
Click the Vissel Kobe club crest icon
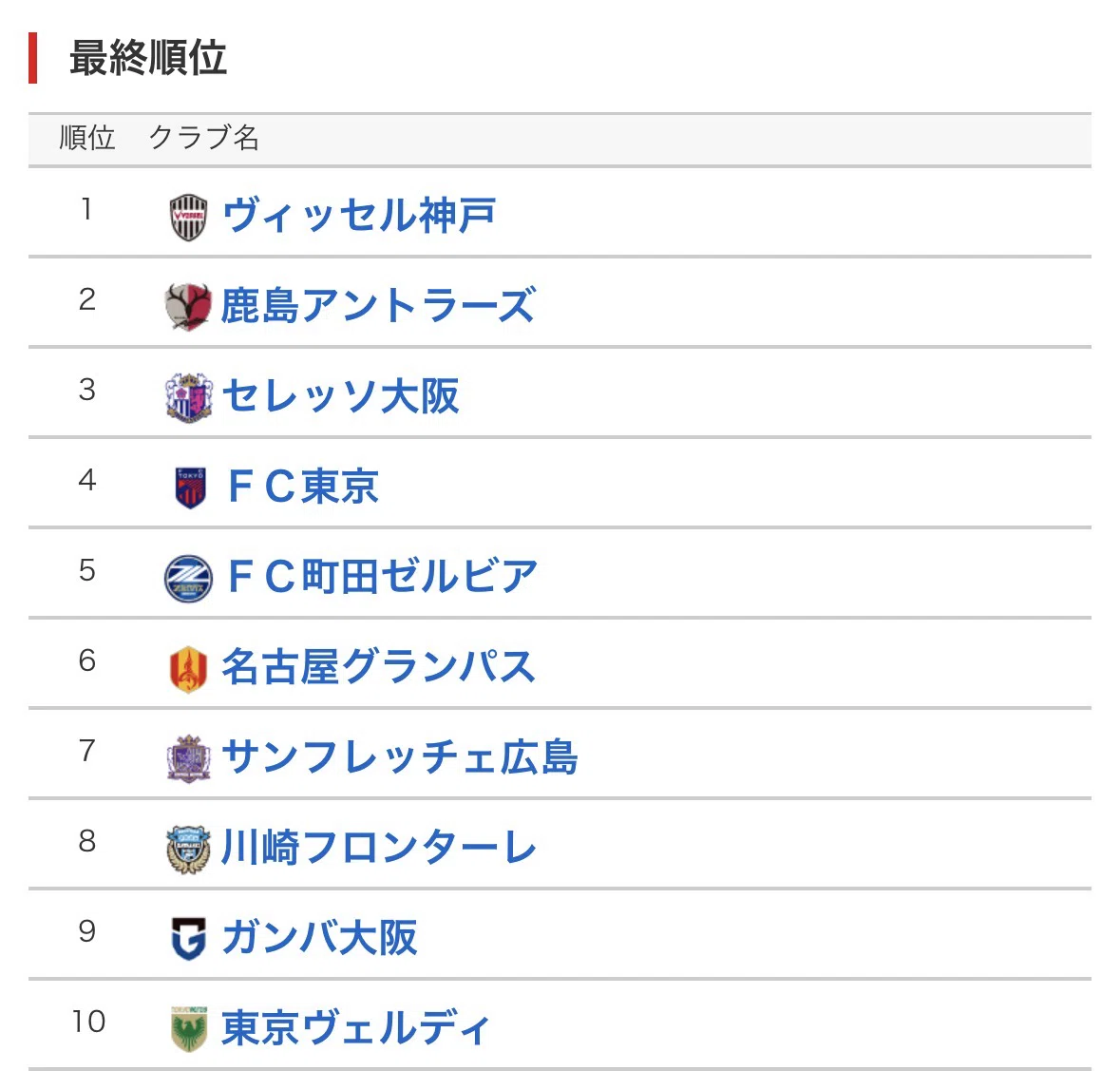pos(189,218)
